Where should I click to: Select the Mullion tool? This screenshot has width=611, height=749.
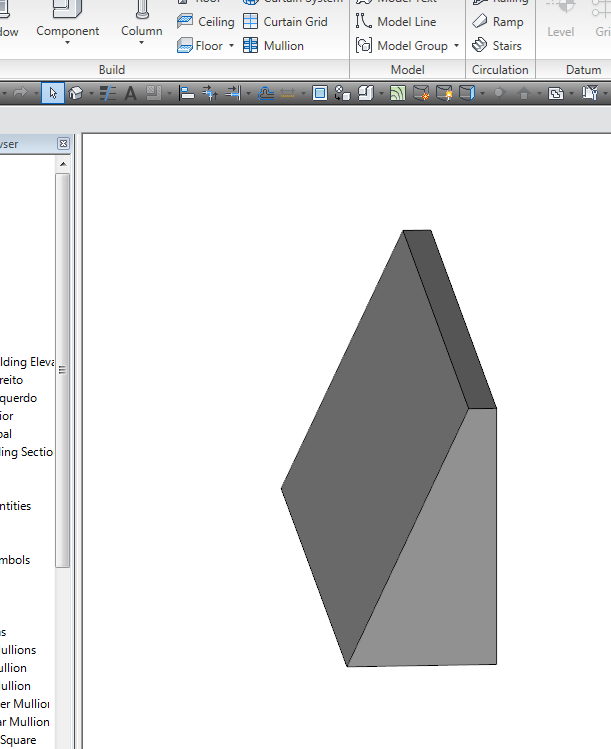[273, 45]
